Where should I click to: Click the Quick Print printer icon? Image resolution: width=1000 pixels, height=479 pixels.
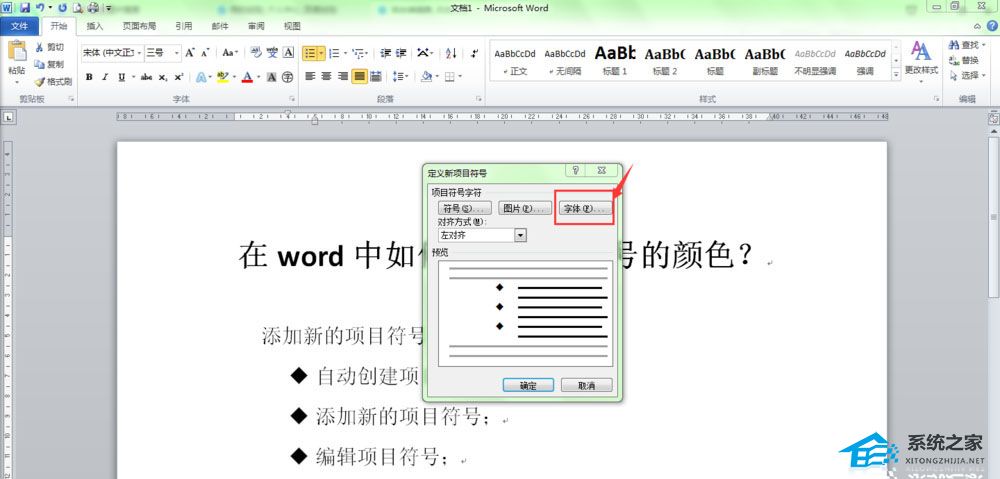93,8
